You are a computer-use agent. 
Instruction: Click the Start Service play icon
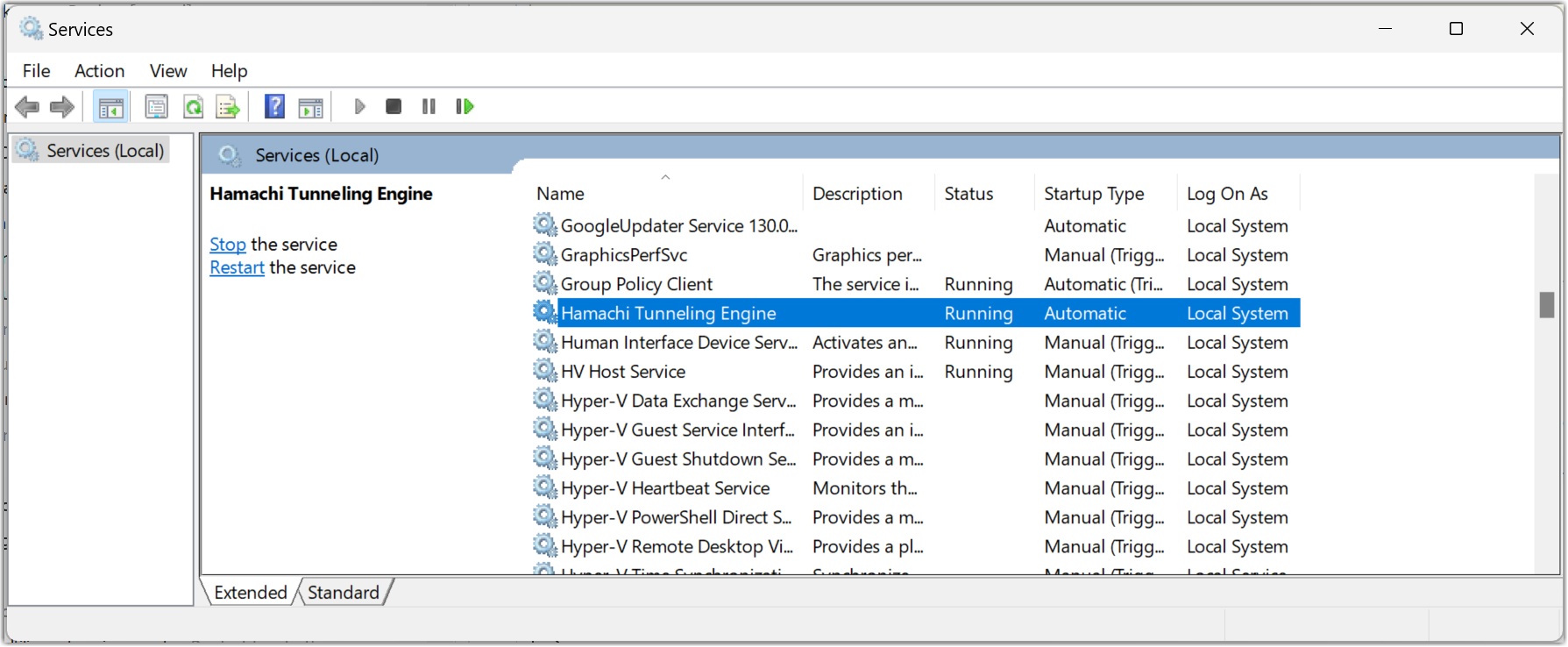tap(359, 106)
